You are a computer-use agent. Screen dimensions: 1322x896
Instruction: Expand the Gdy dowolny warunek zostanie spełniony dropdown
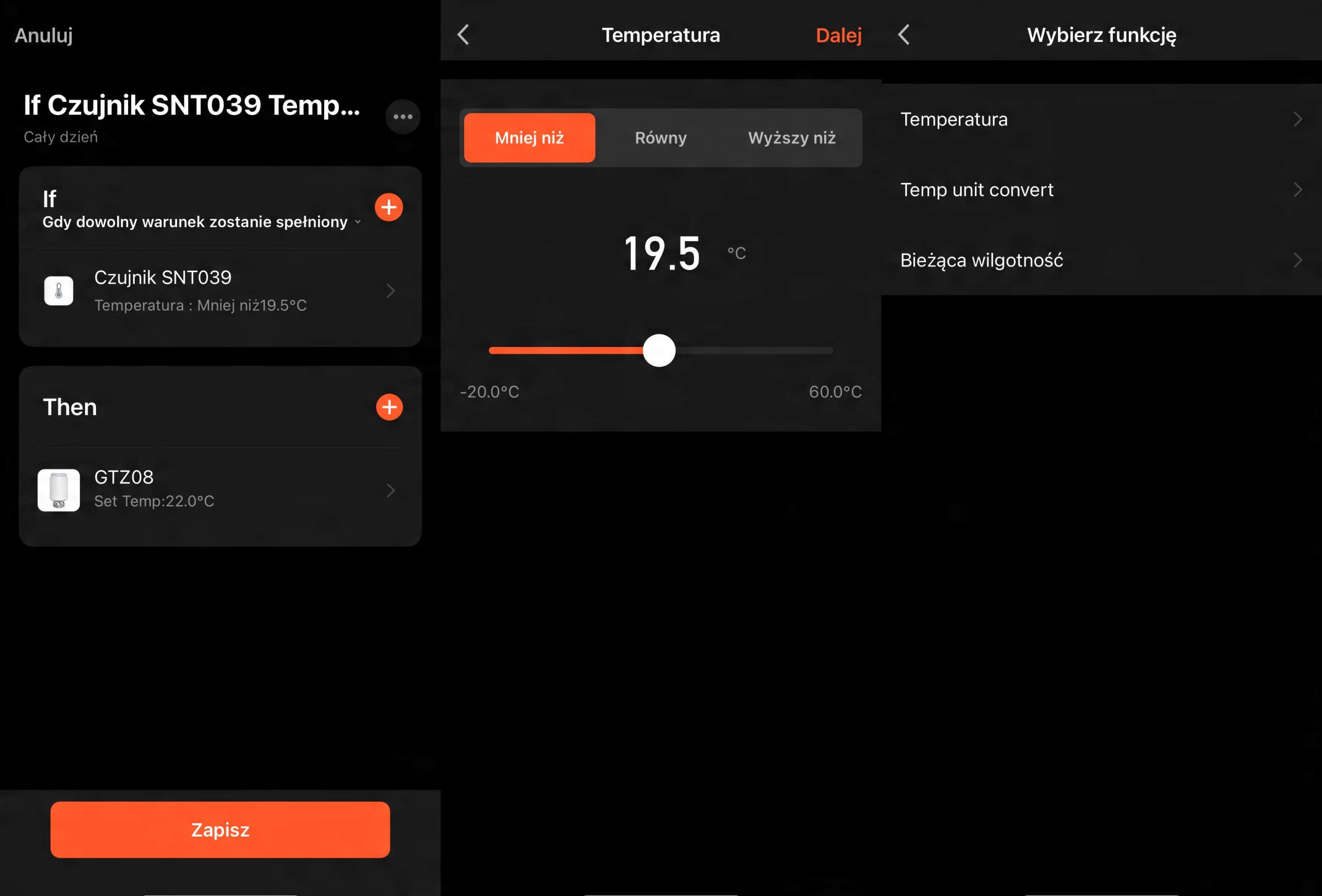(358, 222)
